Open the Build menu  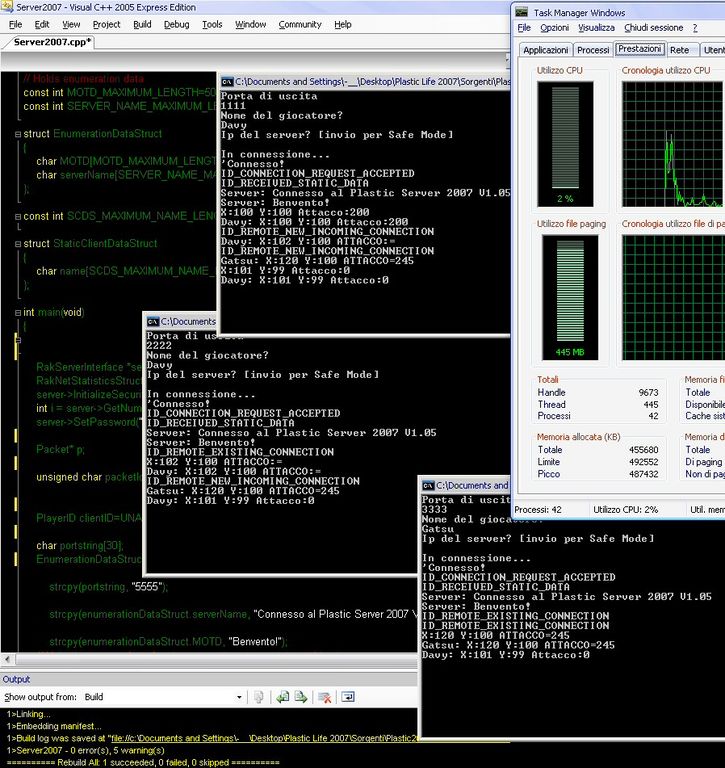click(x=142, y=24)
